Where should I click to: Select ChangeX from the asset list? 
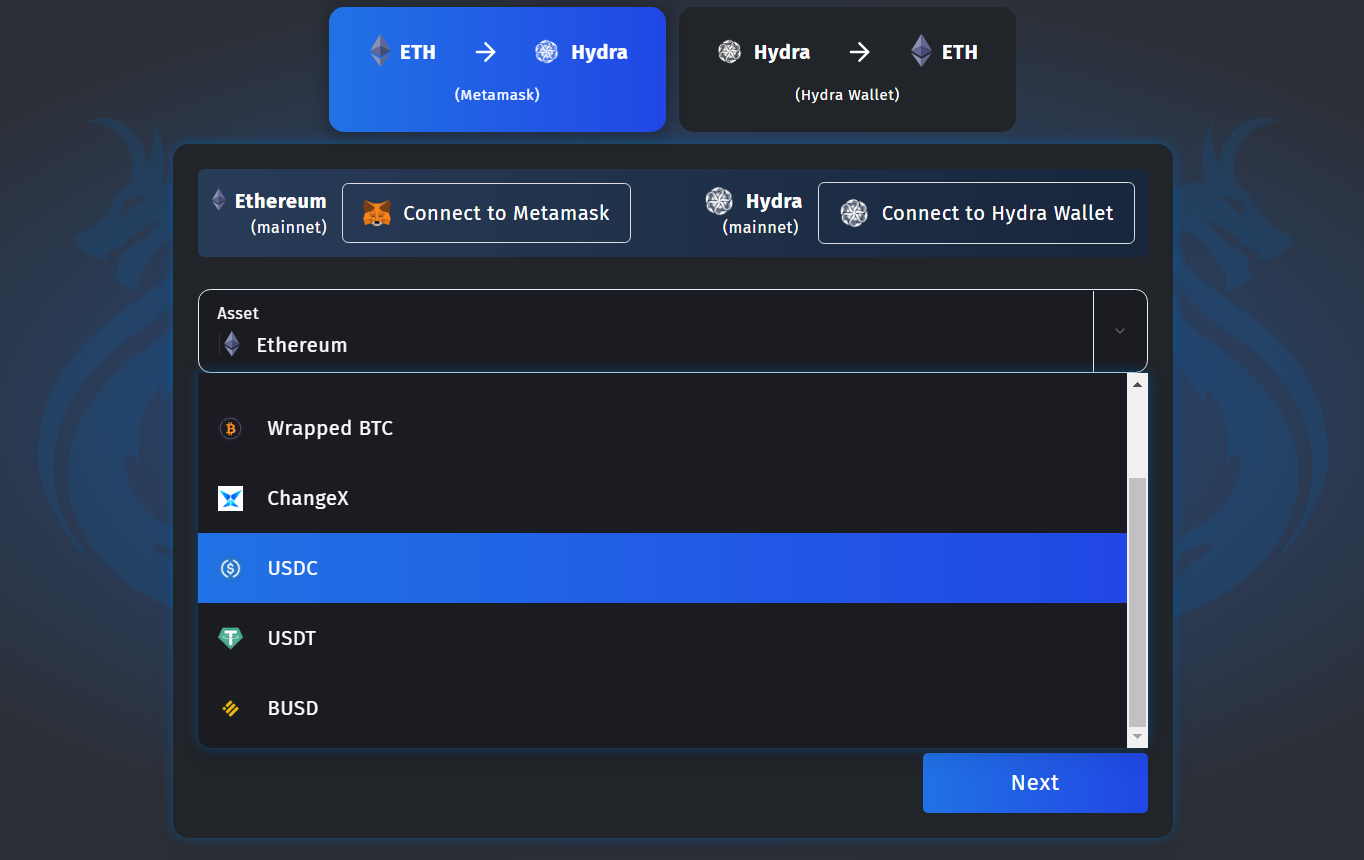[x=662, y=498]
